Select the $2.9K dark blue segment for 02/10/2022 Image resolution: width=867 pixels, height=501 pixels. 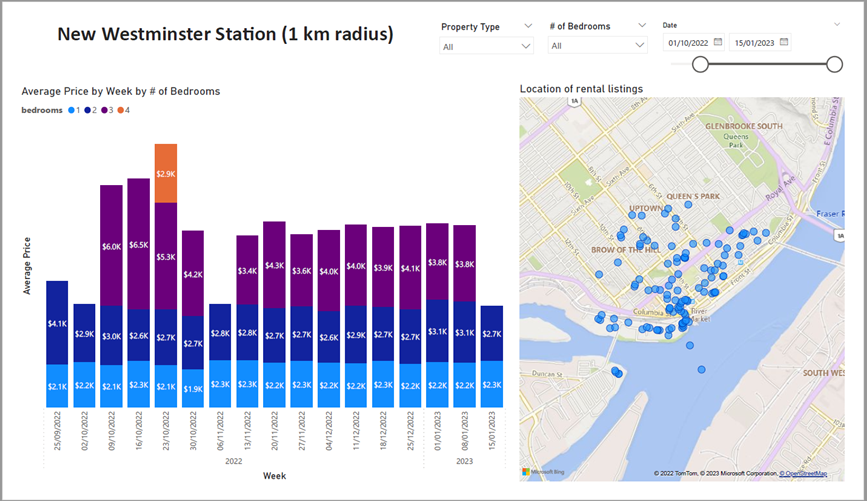(x=85, y=333)
